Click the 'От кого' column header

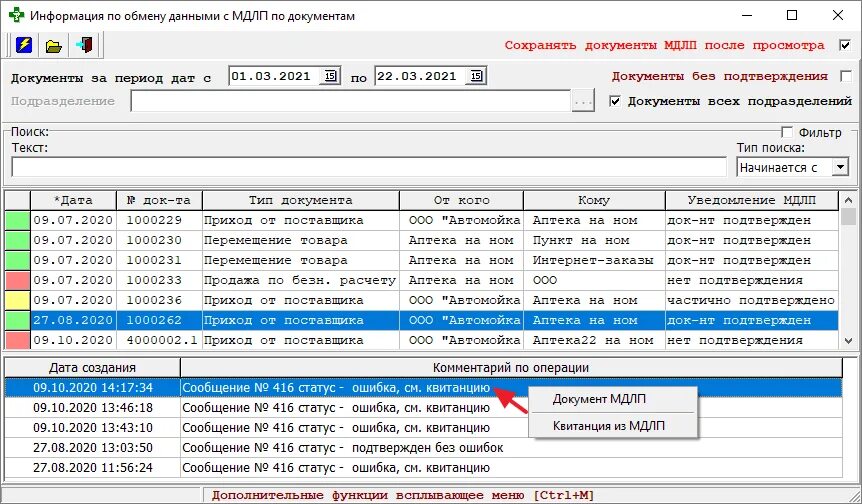coord(461,201)
